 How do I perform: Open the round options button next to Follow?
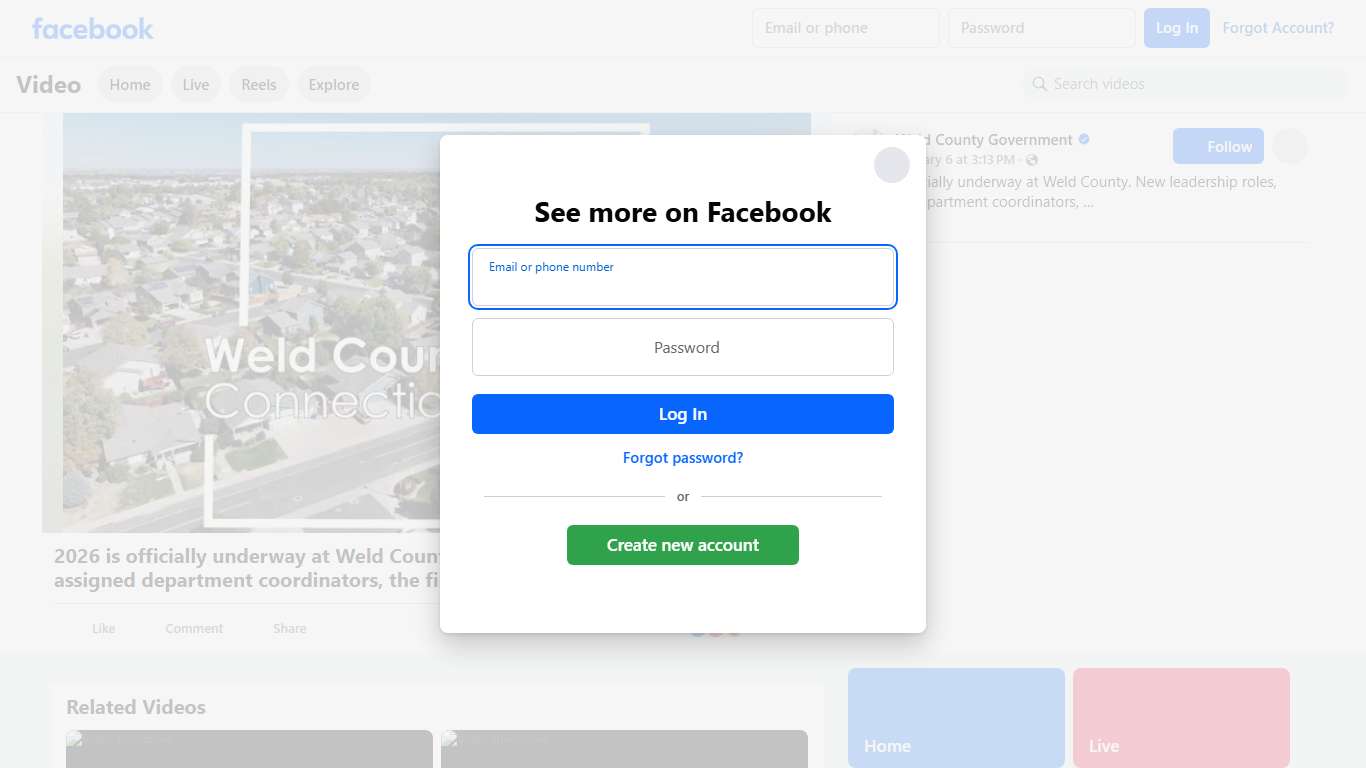pos(1290,146)
